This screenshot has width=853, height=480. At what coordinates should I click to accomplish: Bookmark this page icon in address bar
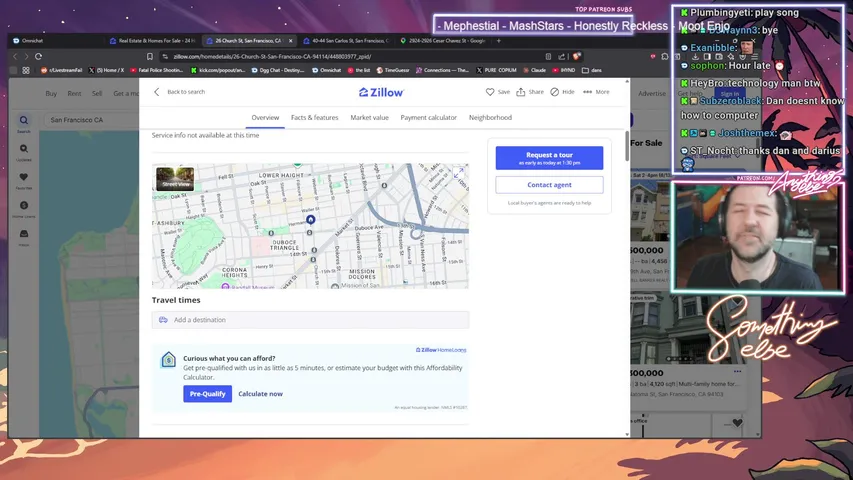pos(150,57)
